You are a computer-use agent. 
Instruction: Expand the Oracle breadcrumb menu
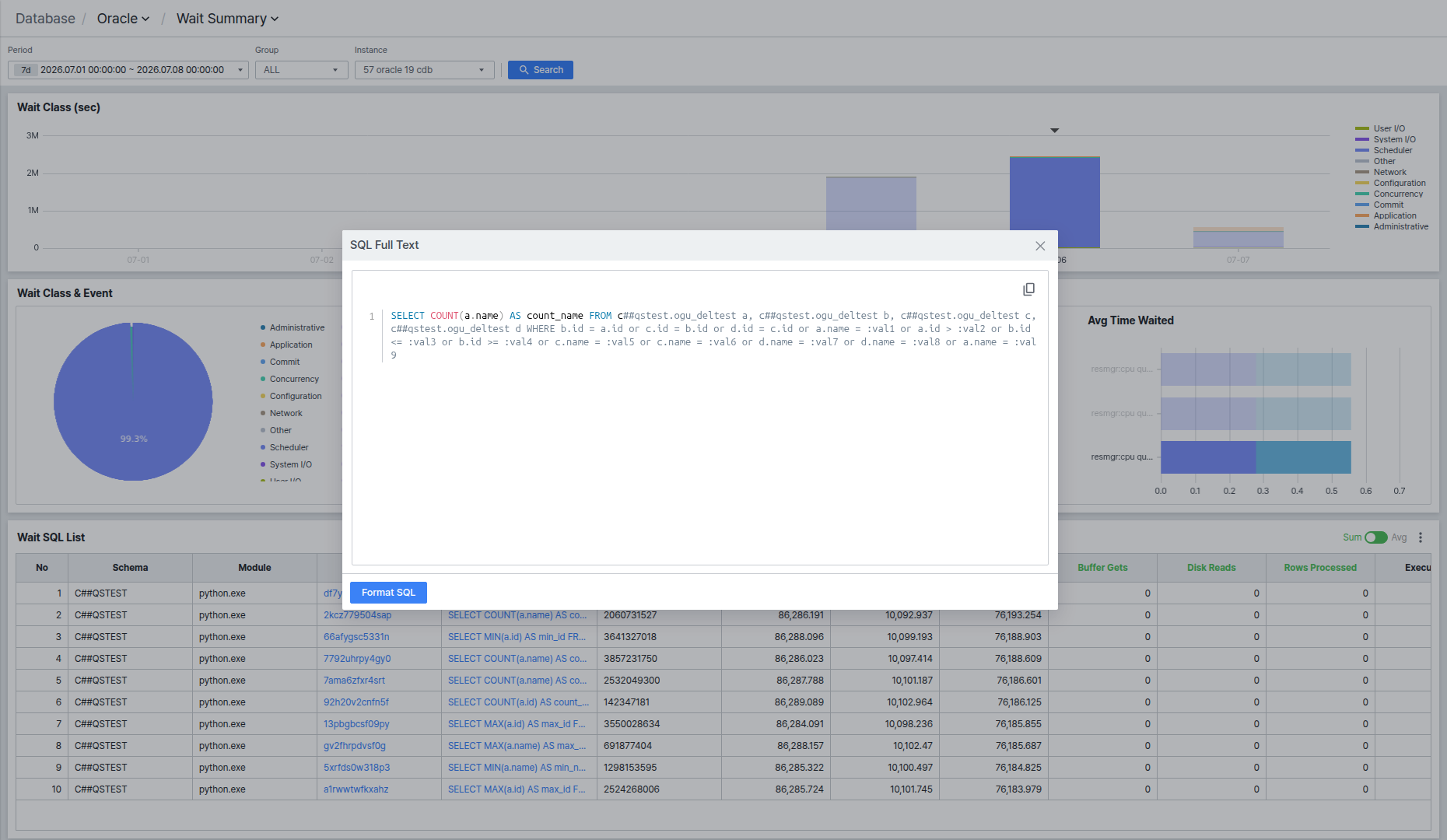pos(123,19)
